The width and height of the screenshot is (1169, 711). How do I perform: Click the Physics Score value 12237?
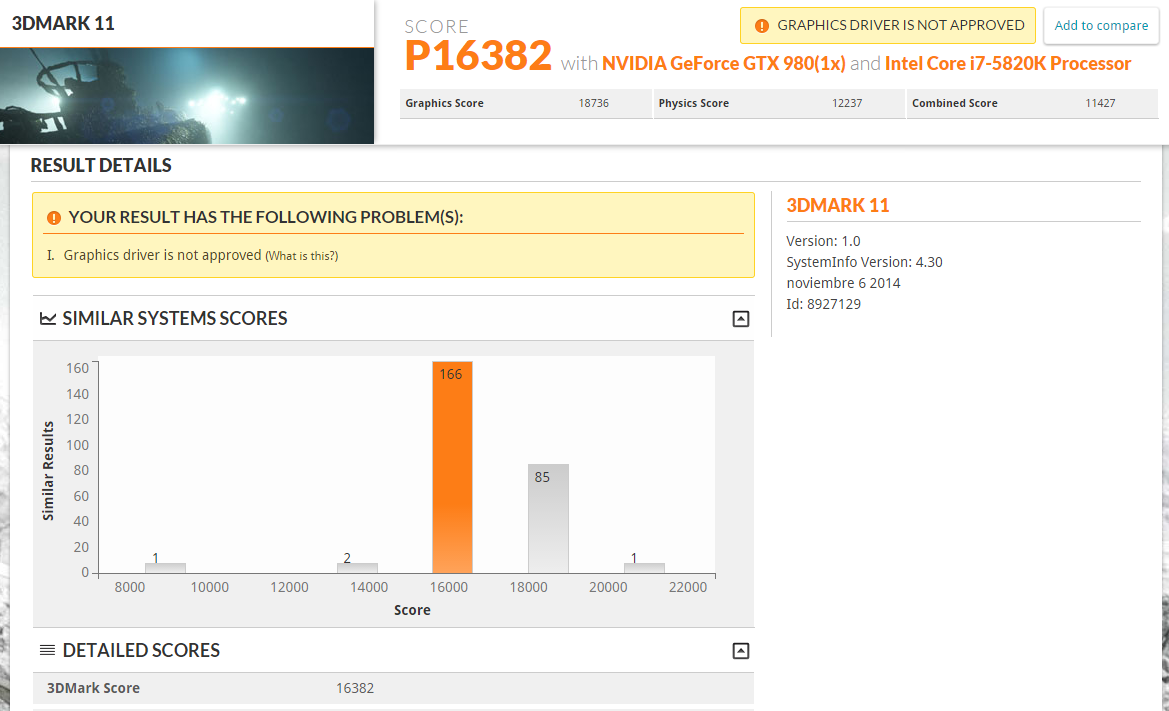847,104
